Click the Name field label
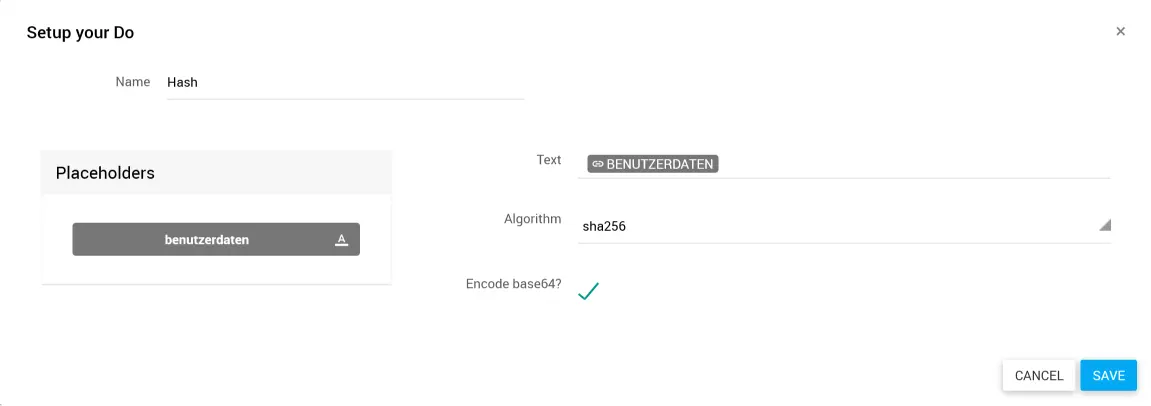This screenshot has width=1151, height=406. click(133, 82)
